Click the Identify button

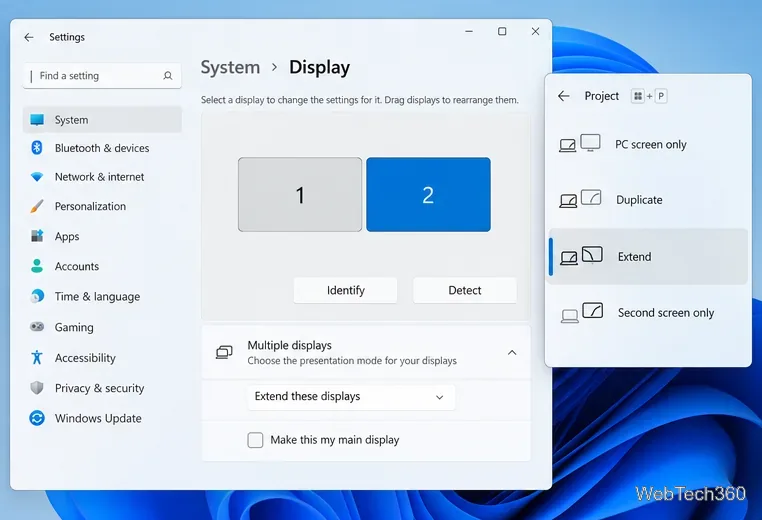346,290
